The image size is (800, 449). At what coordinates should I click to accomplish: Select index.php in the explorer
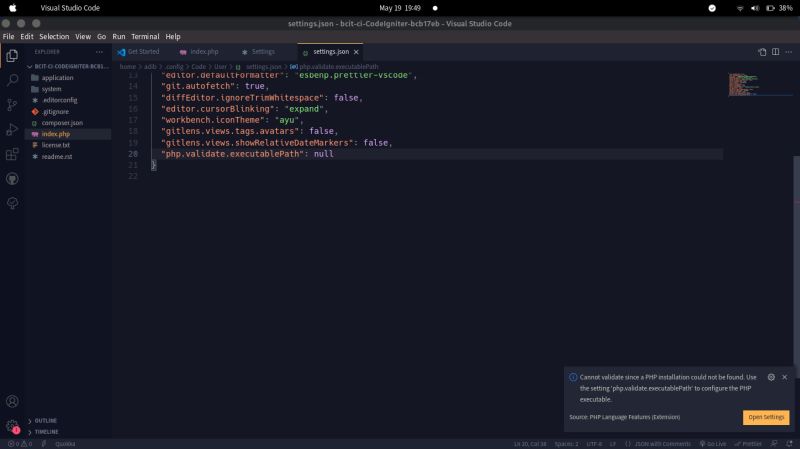(68, 134)
